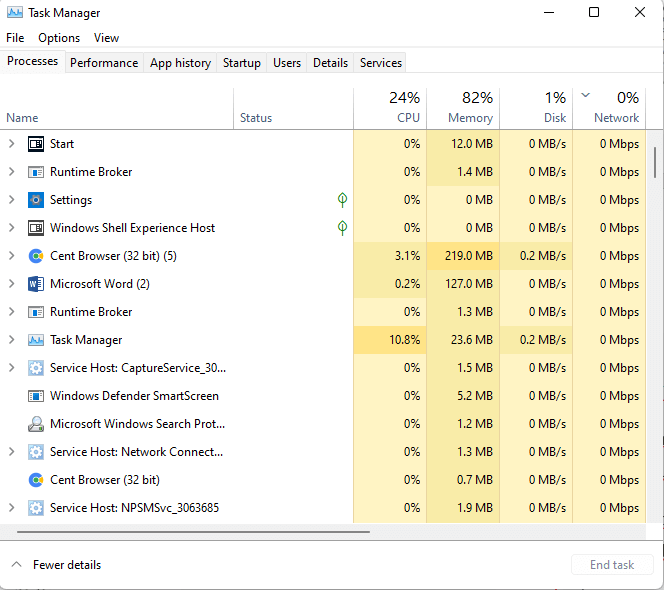This screenshot has height=590, width=664.
Task: Click the Cent Browser process group icon
Action: click(36, 256)
